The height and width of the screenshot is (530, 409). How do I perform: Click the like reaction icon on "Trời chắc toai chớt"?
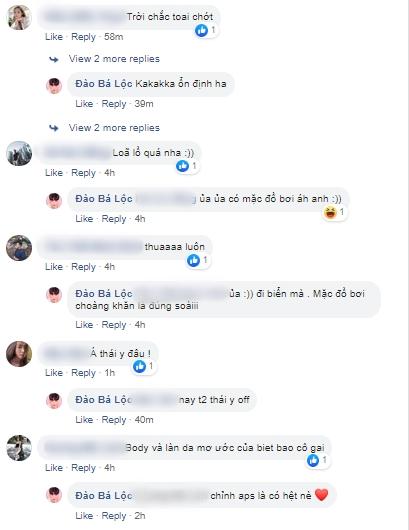(x=201, y=31)
